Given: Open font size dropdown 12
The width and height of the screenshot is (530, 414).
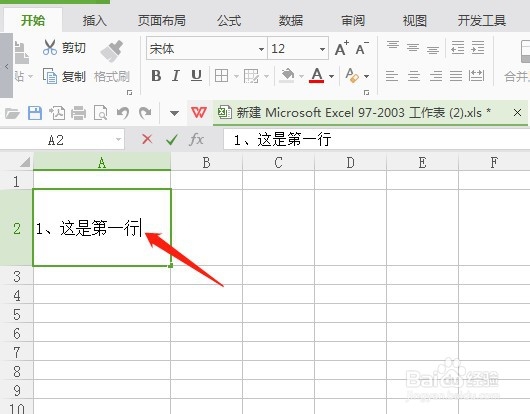Looking at the screenshot, I should pos(322,49).
